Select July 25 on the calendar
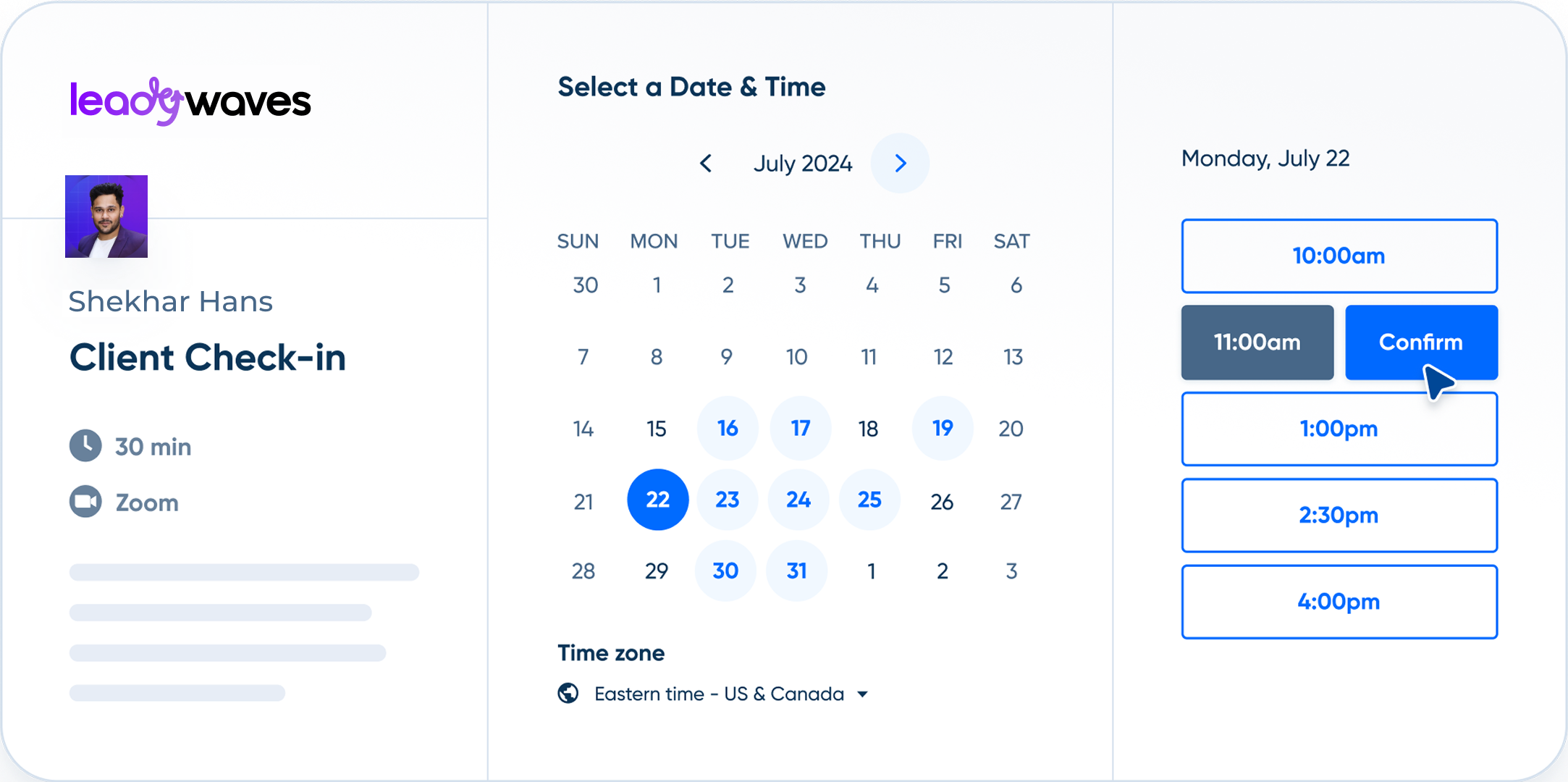 tap(869, 500)
